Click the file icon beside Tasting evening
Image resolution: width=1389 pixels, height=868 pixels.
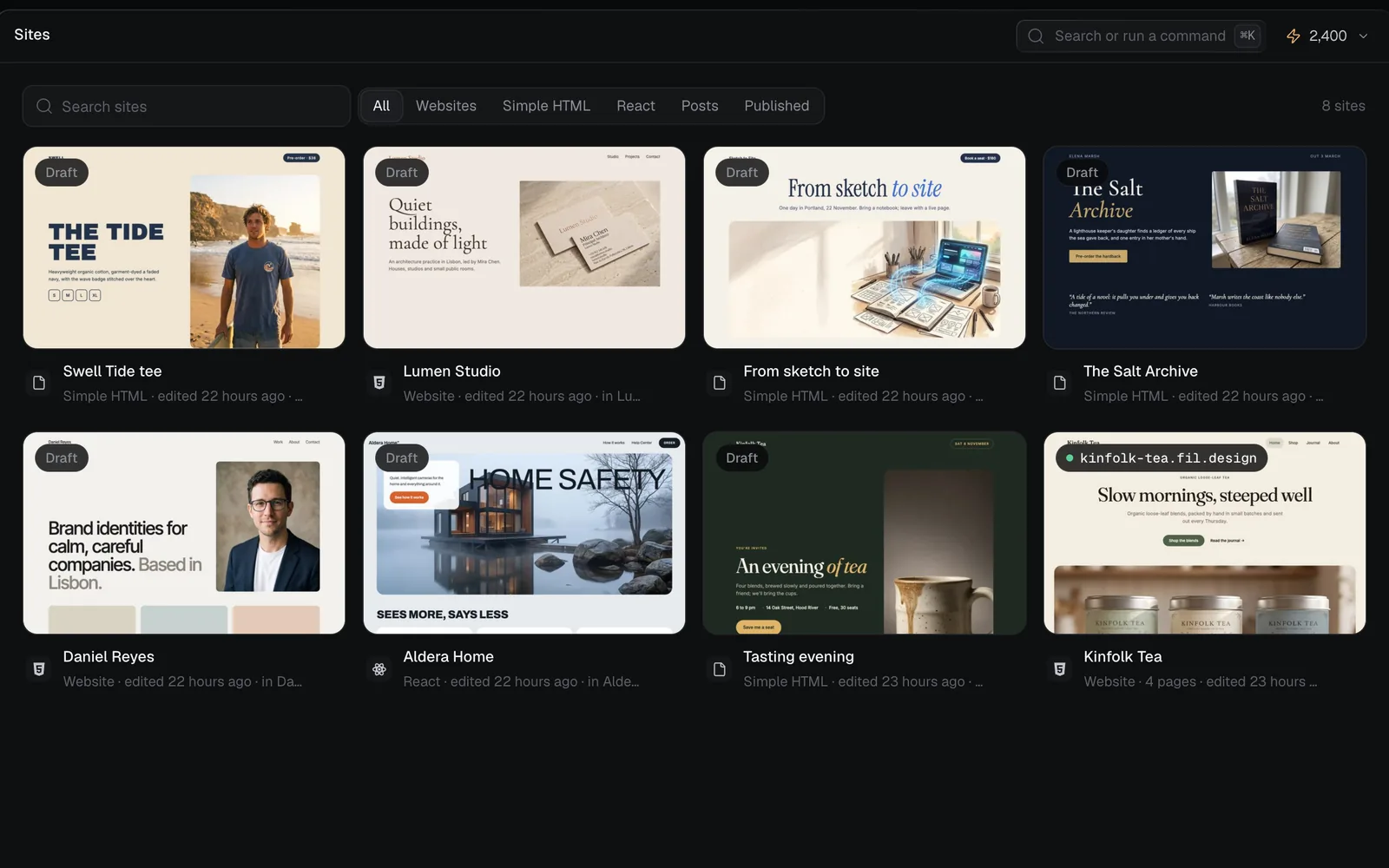(720, 669)
